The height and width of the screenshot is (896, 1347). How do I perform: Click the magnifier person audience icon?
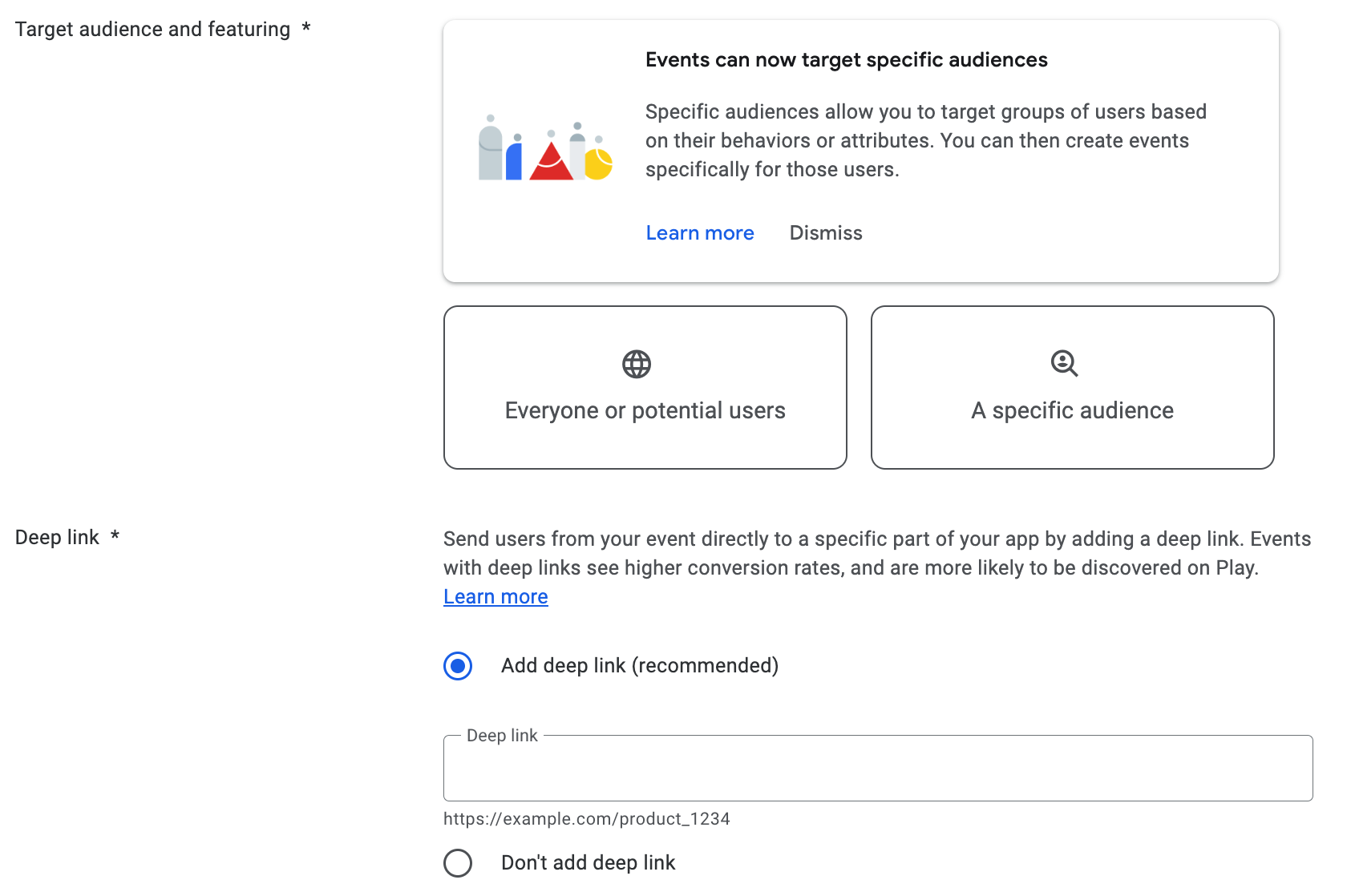point(1065,364)
